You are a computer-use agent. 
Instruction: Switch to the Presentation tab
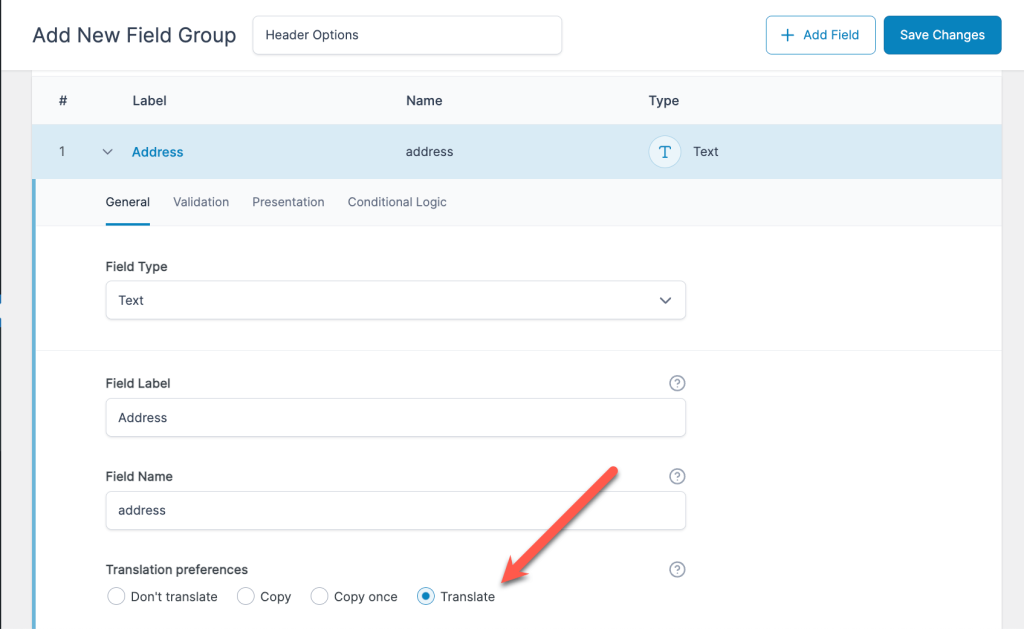tap(288, 202)
